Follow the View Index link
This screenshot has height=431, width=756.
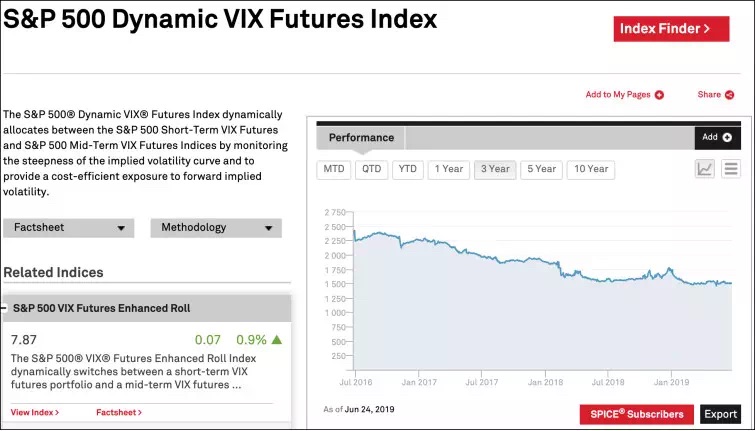click(35, 412)
